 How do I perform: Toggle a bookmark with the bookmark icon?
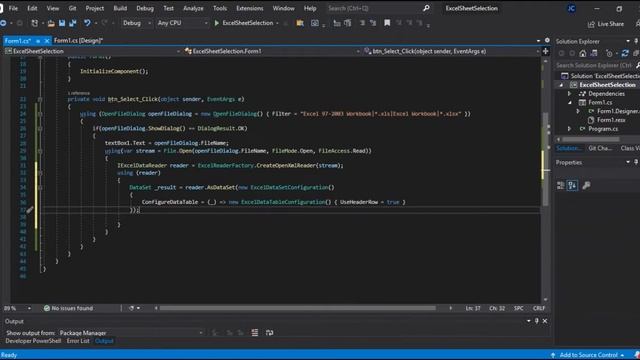pos(387,23)
